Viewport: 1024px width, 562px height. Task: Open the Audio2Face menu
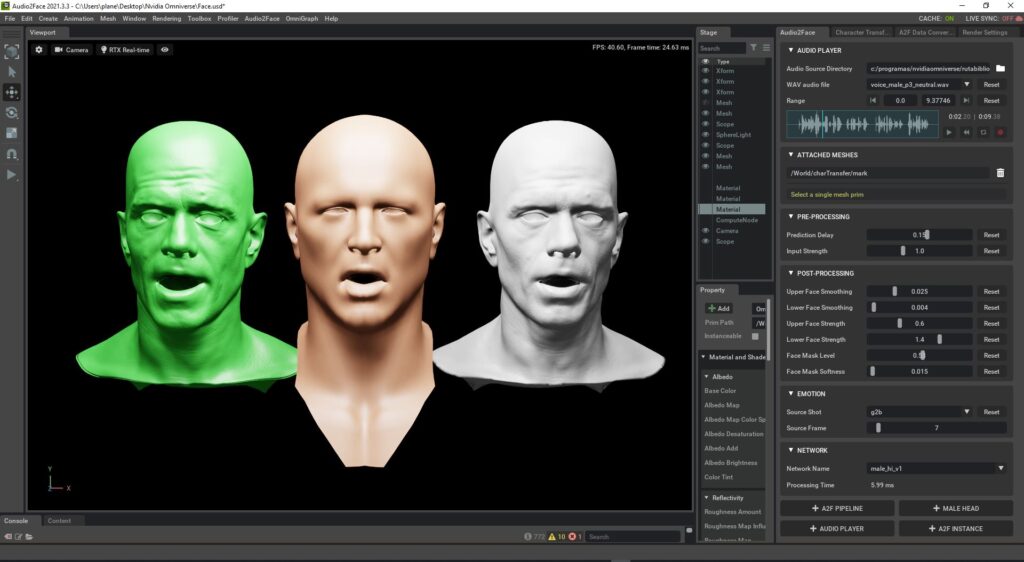tap(262, 18)
